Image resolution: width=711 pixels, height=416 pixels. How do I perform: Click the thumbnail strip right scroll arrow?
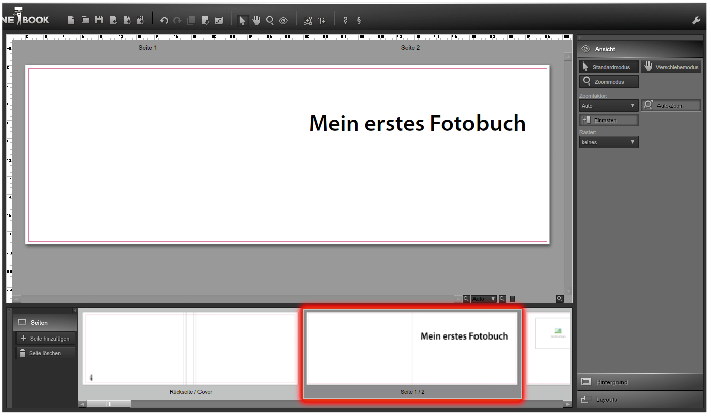coord(567,404)
